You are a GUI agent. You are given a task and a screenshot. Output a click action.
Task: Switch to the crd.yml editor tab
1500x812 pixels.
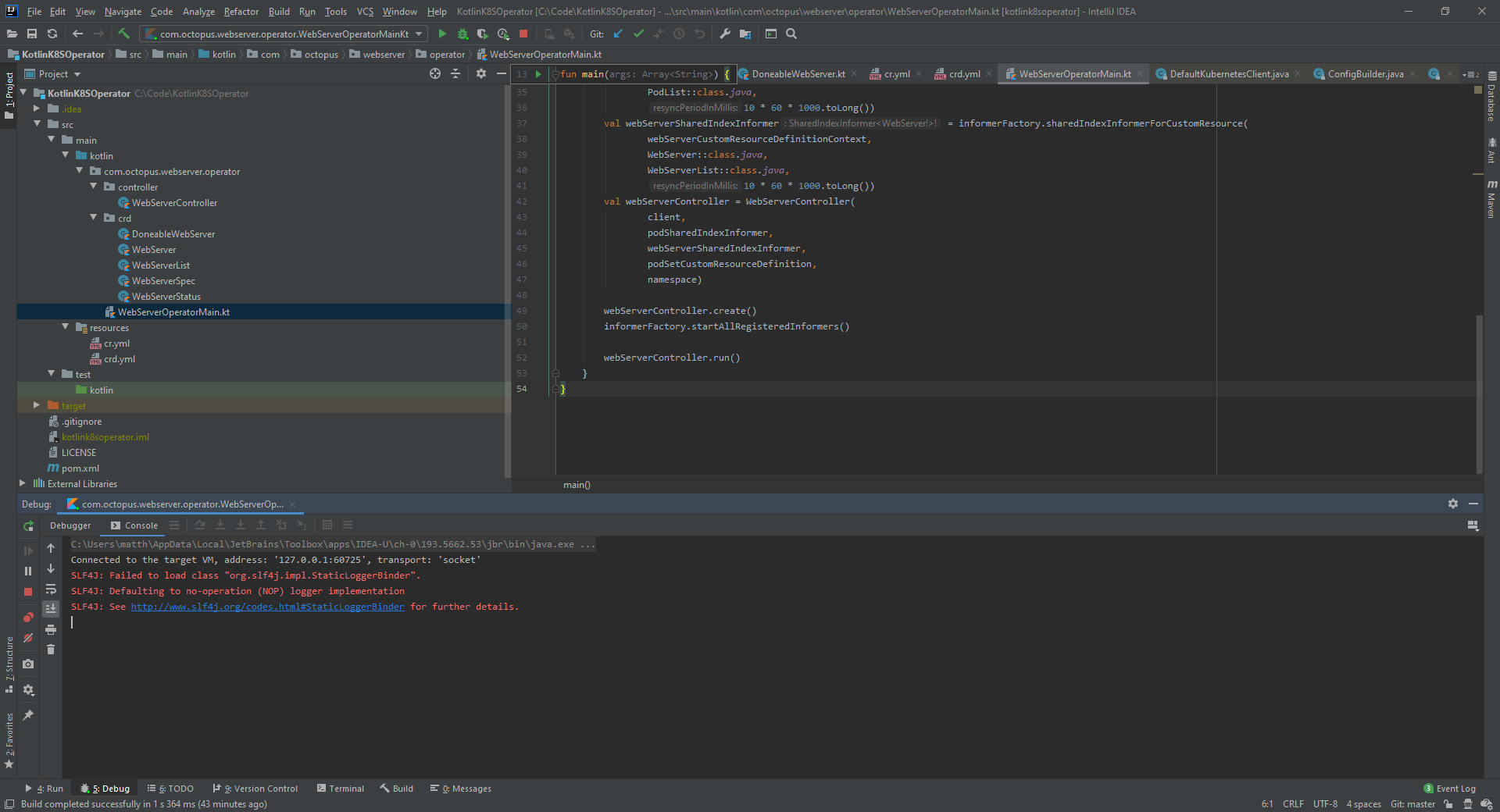[963, 74]
